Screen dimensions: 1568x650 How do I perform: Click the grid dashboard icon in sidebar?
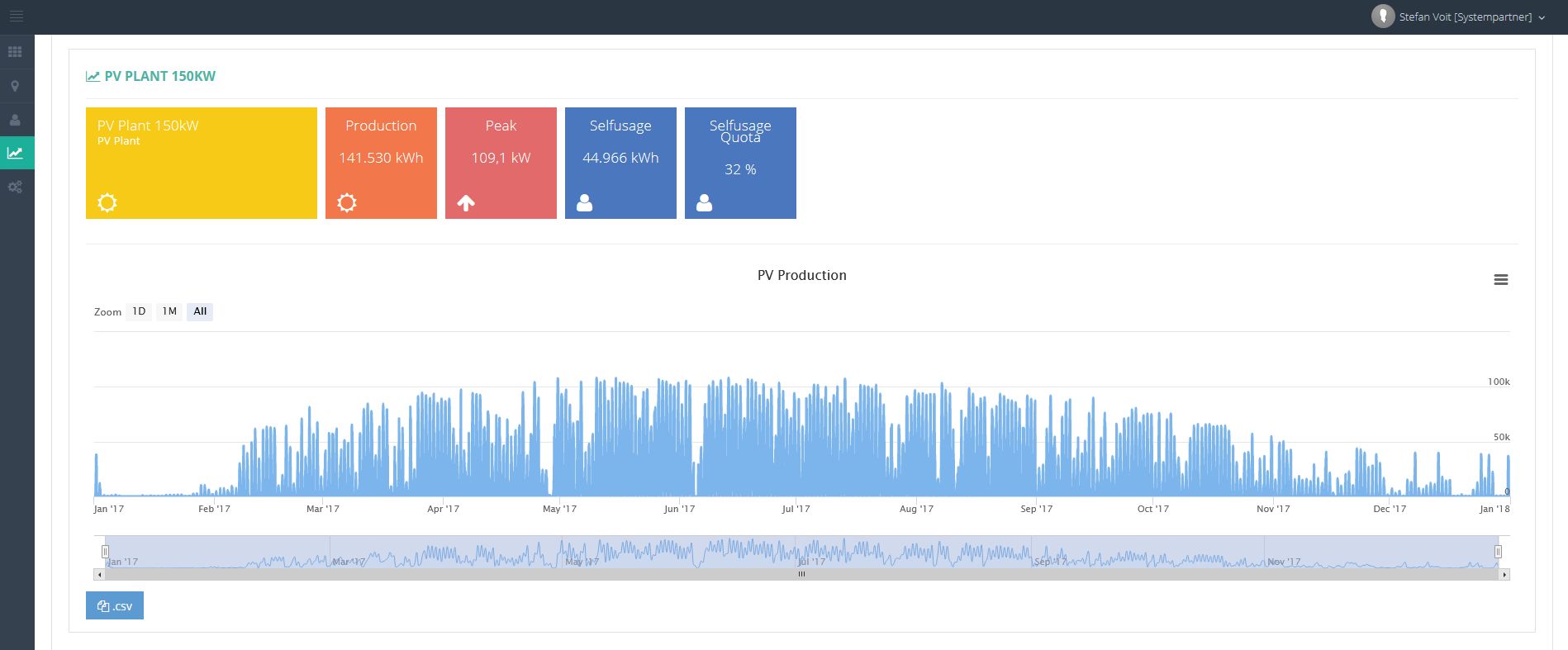(x=15, y=52)
